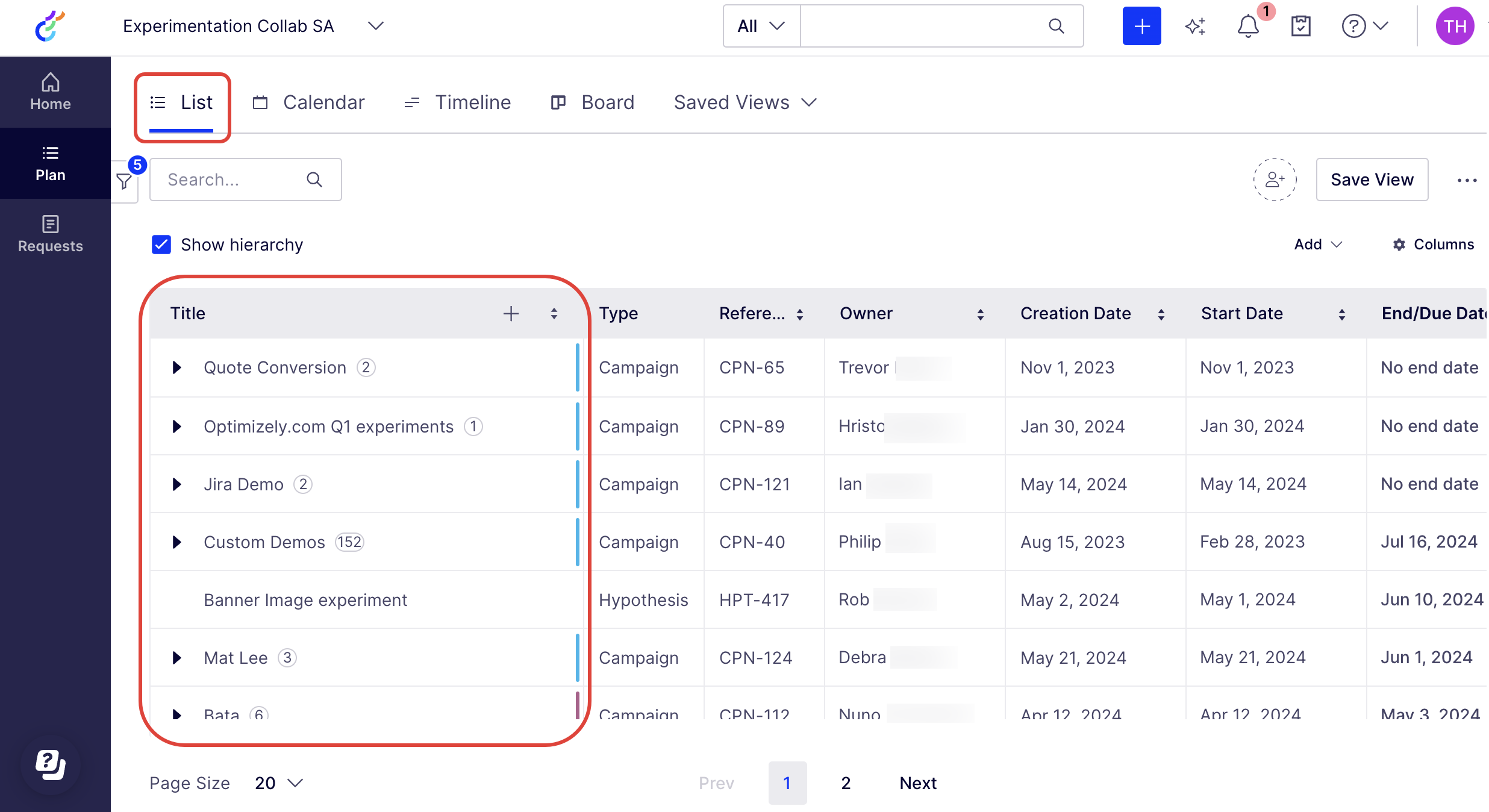Open the three-dot more options menu
This screenshot has width=1489, height=812.
1467,180
